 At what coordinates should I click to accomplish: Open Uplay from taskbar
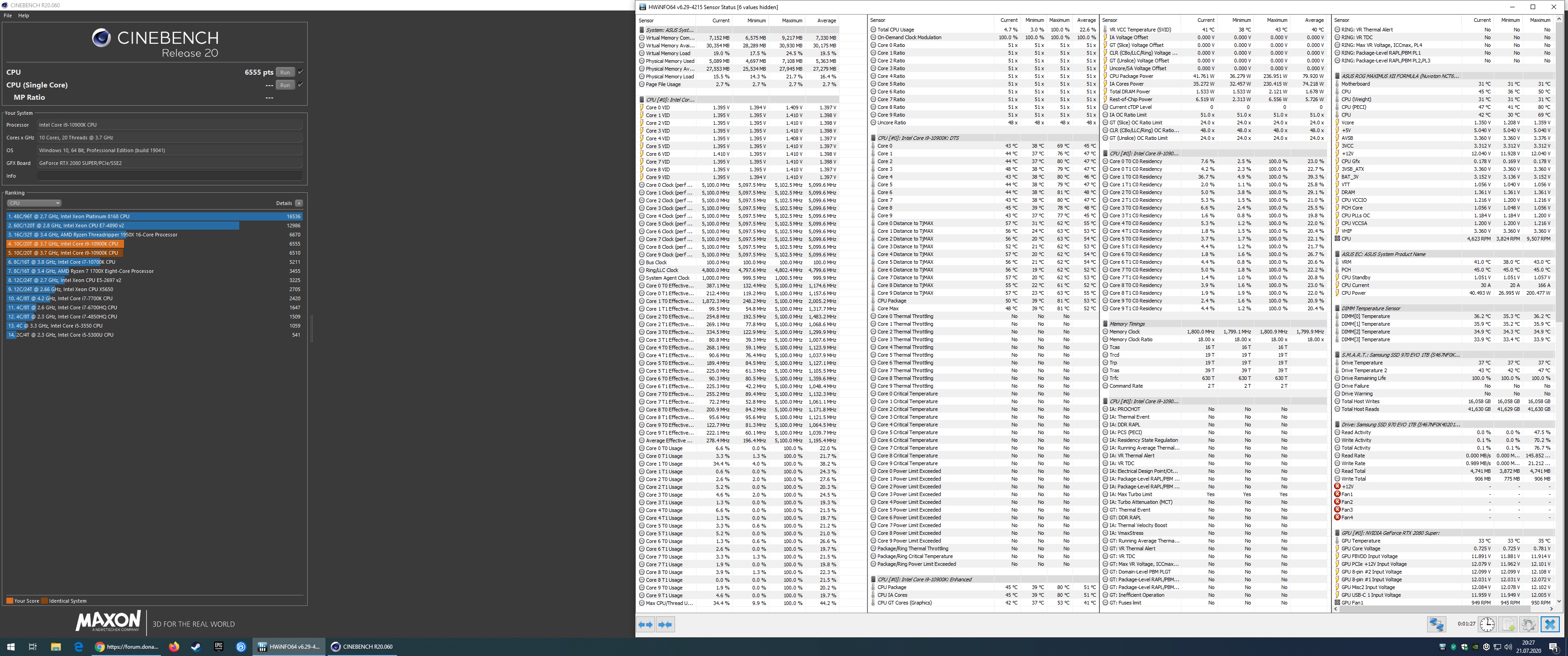[241, 646]
